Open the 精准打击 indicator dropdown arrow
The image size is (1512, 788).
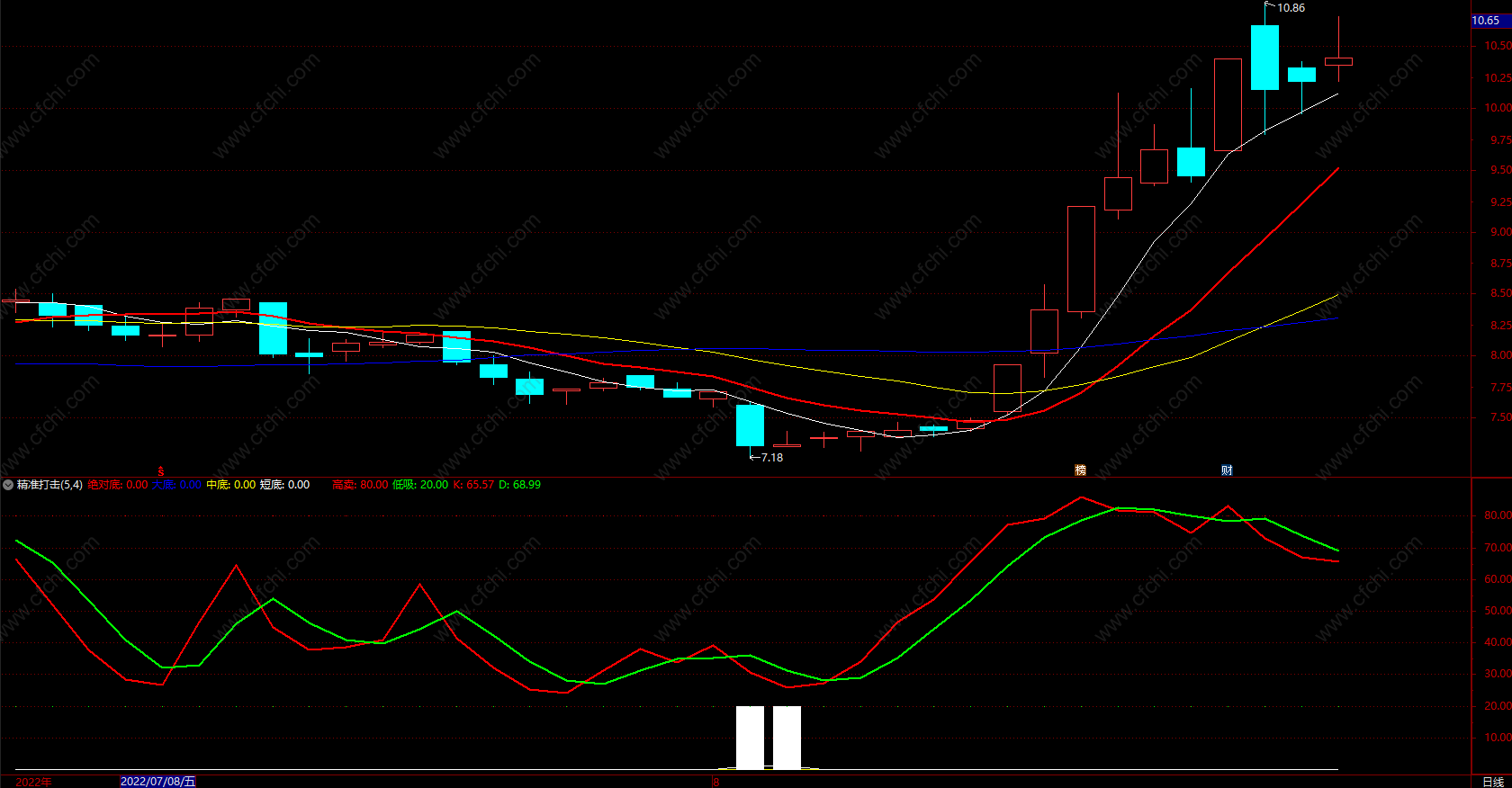tap(8, 485)
